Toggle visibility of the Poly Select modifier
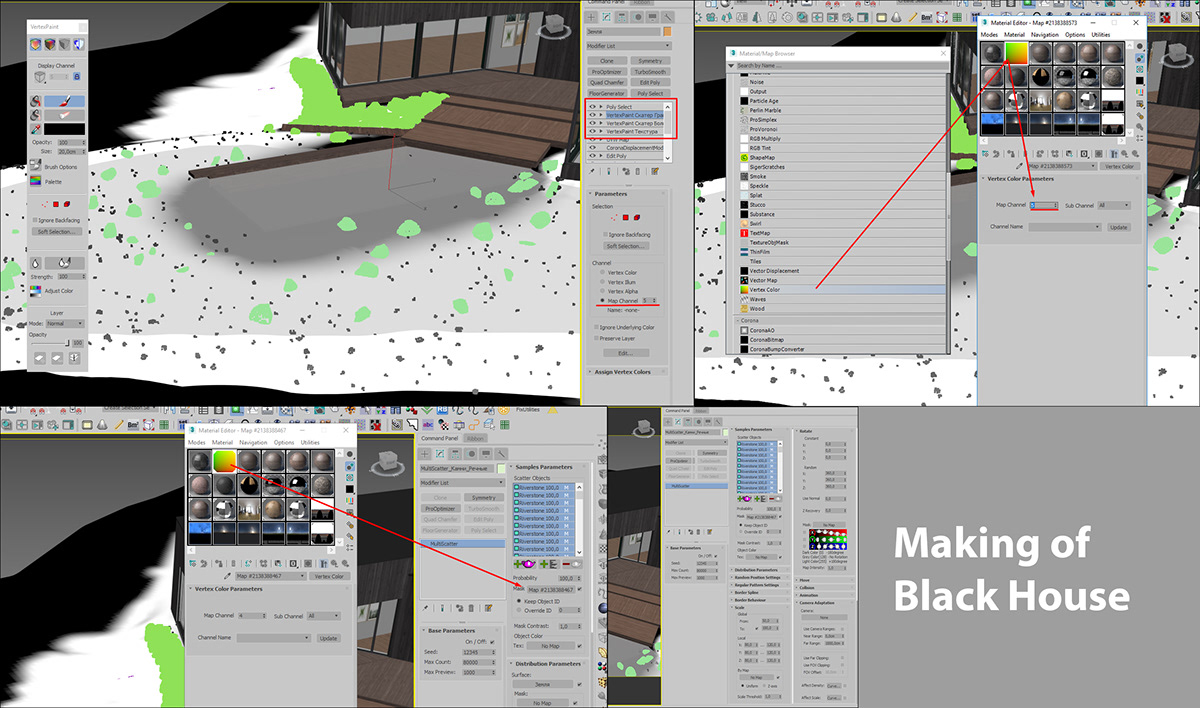Image resolution: width=1200 pixels, height=708 pixels. click(593, 106)
